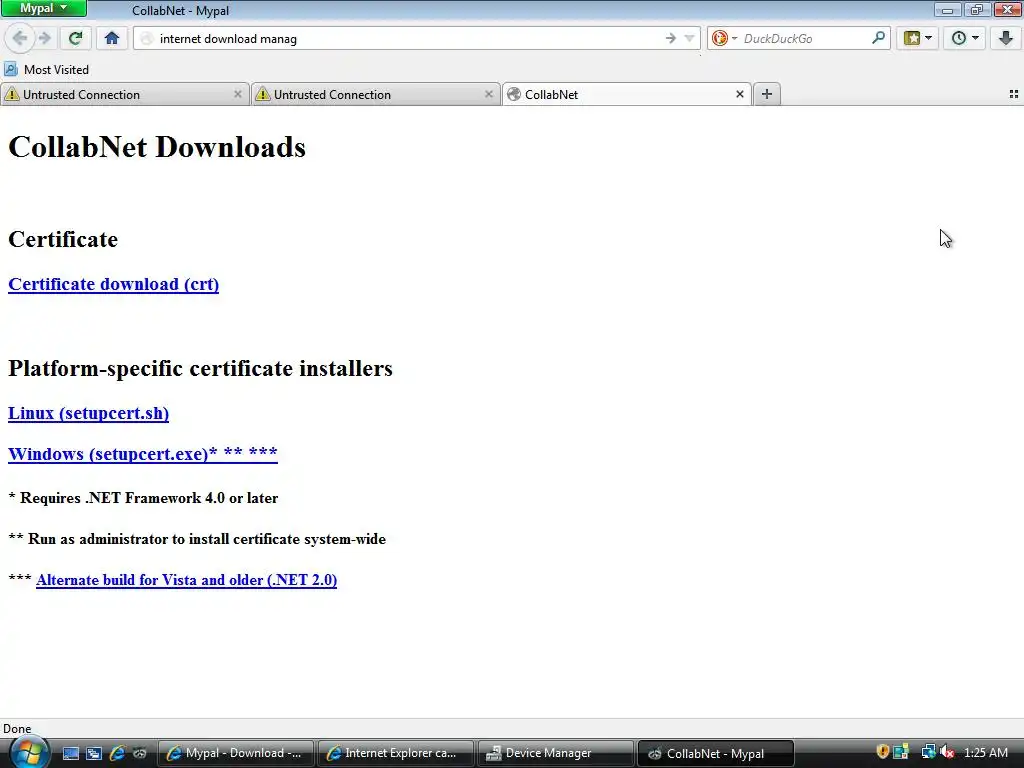Viewport: 1024px width, 768px height.
Task: Open the Most Visited bookmarks folder
Action: point(46,69)
